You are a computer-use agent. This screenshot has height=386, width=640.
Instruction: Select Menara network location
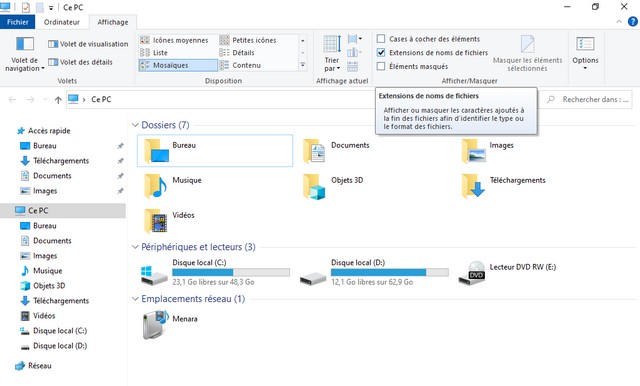(170, 324)
